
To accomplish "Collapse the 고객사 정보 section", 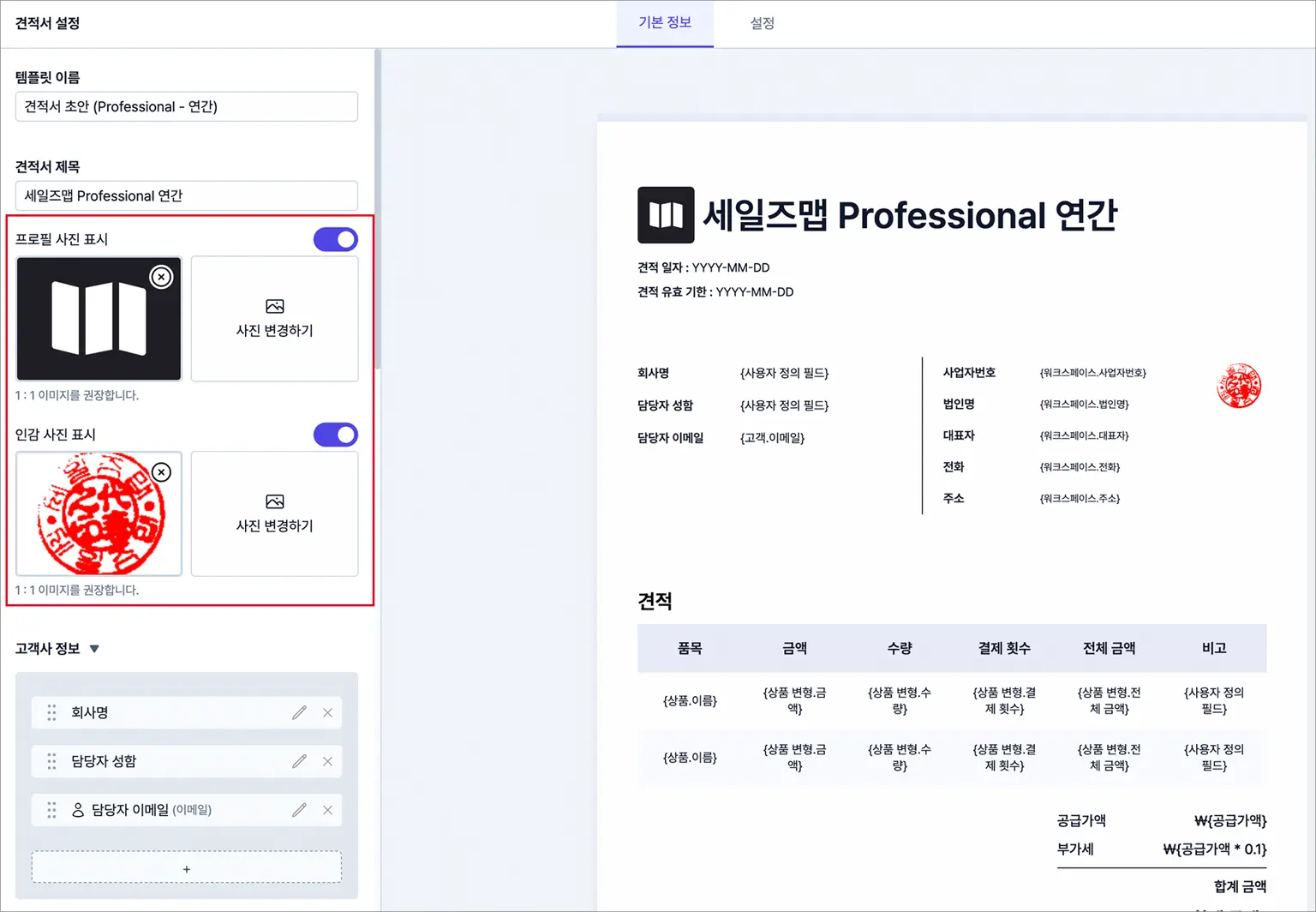I will coord(94,649).
